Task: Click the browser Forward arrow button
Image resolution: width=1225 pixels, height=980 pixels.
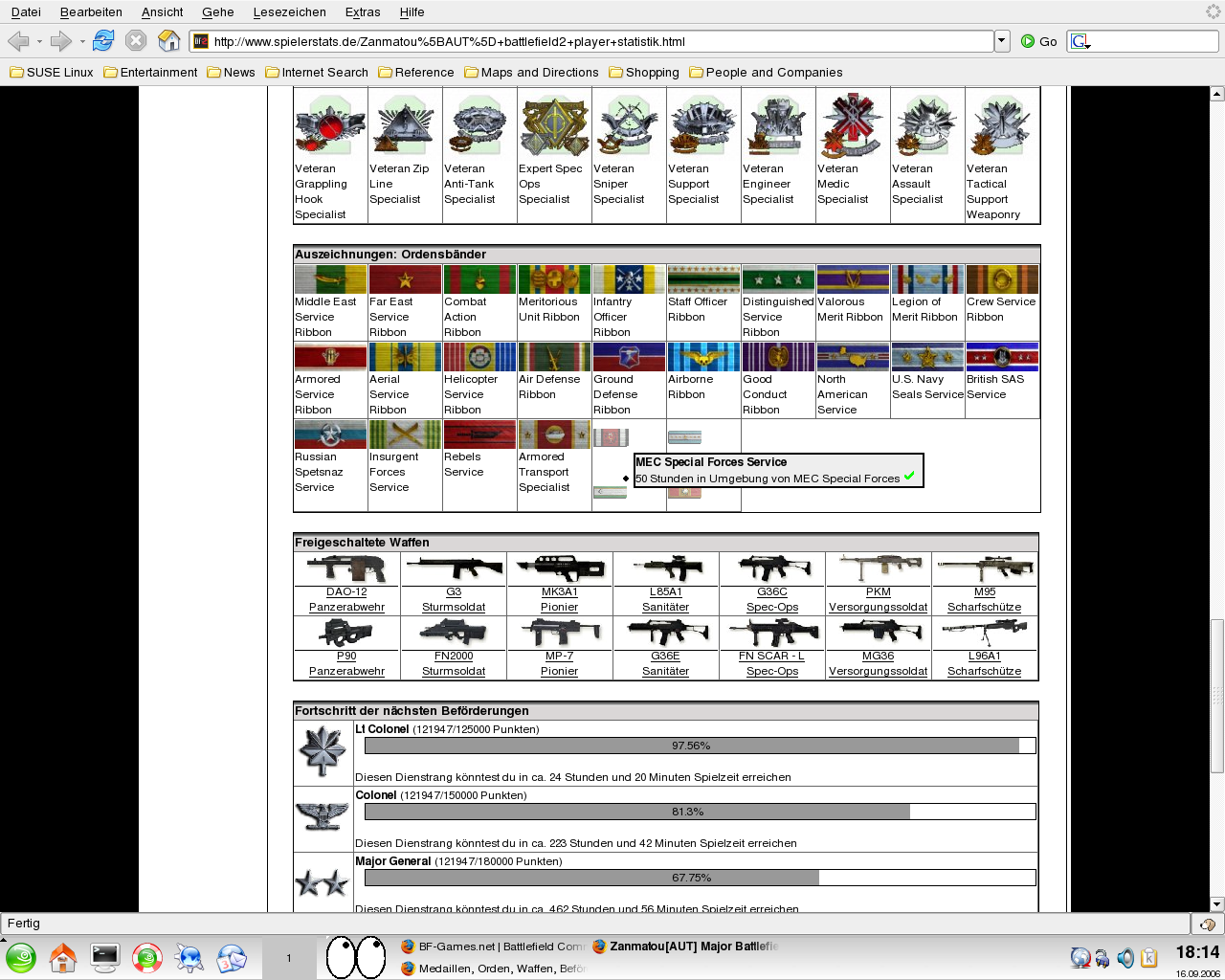Action: pyautogui.click(x=61, y=41)
